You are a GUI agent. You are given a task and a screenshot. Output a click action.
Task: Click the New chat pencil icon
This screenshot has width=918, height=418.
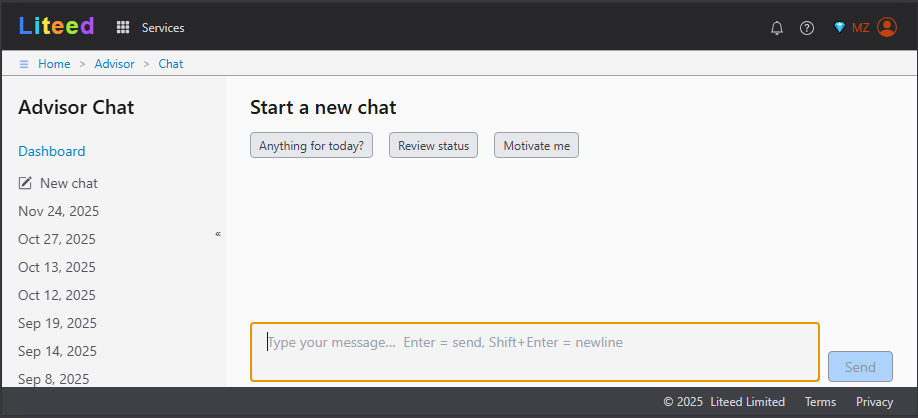pos(26,183)
